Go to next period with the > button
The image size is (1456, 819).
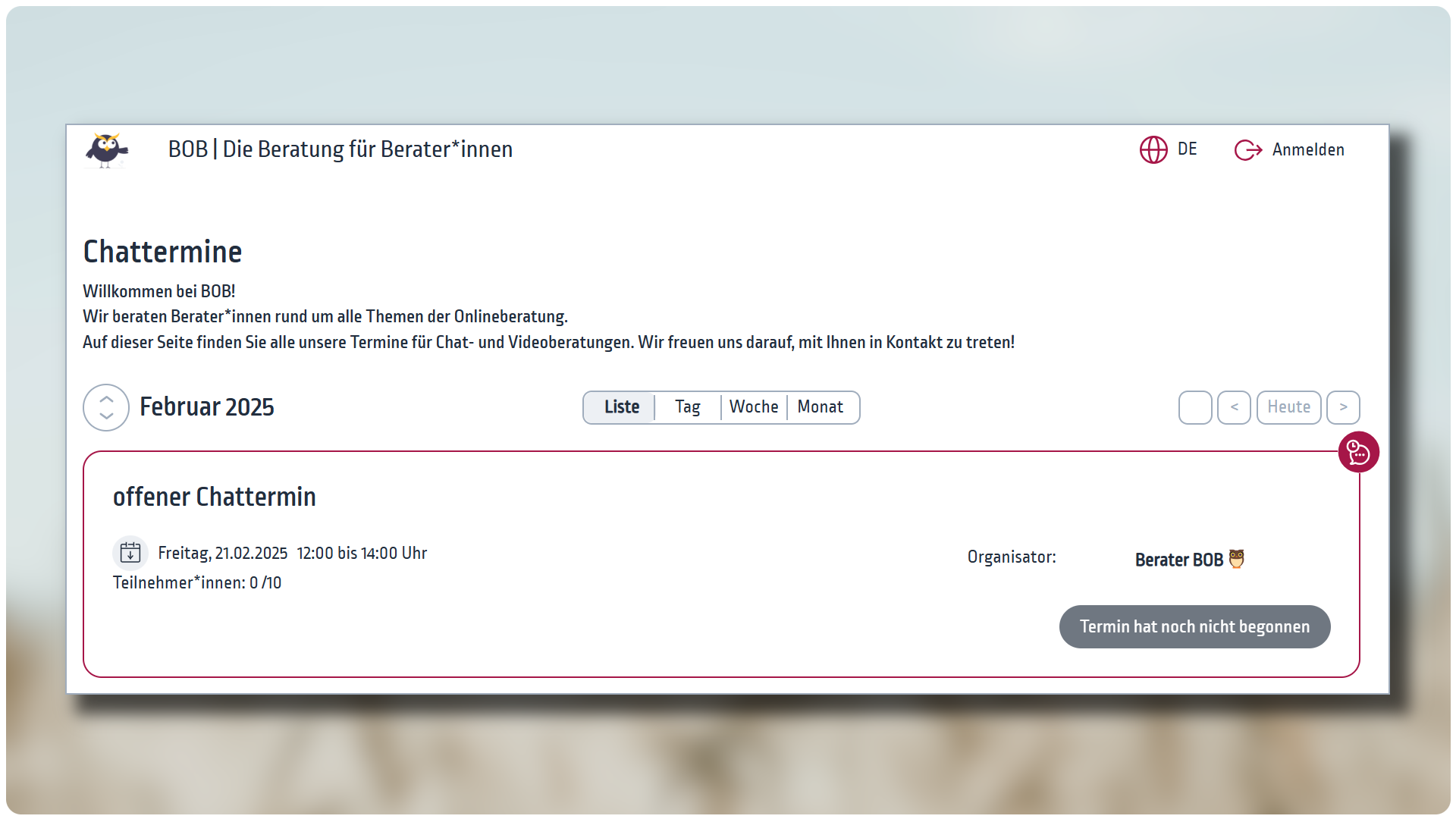[1343, 407]
